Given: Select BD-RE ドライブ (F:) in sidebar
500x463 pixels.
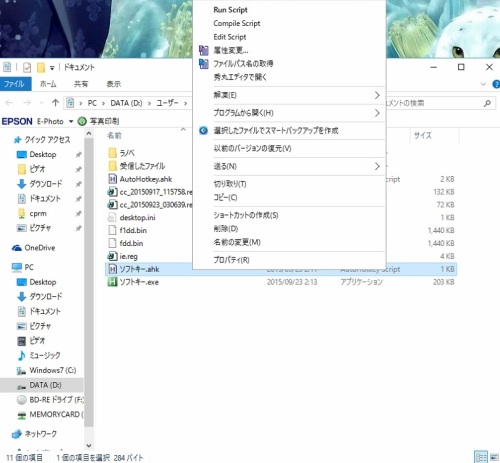Looking at the screenshot, I should click(x=50, y=400).
